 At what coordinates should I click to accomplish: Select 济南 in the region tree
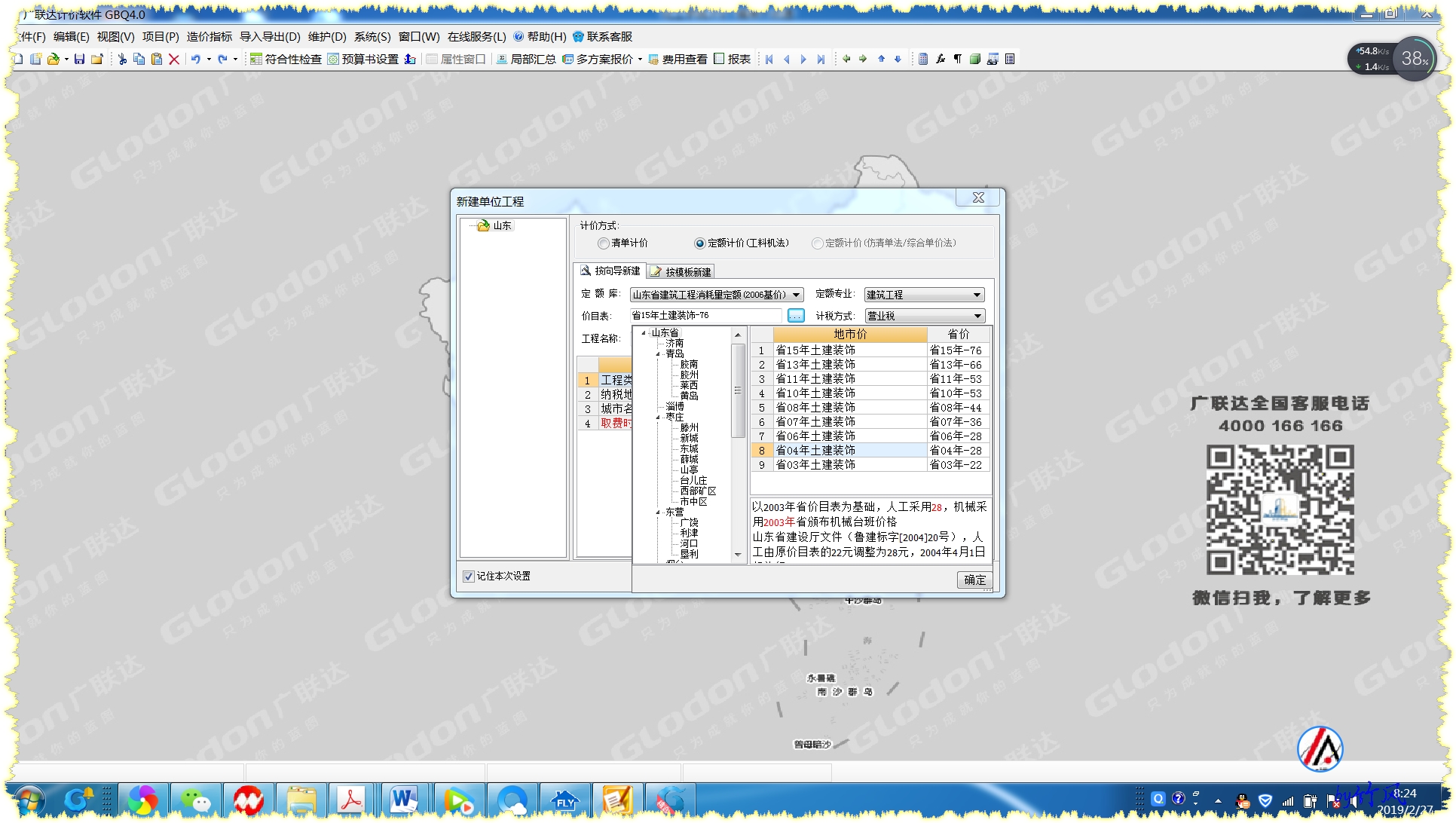(x=674, y=343)
